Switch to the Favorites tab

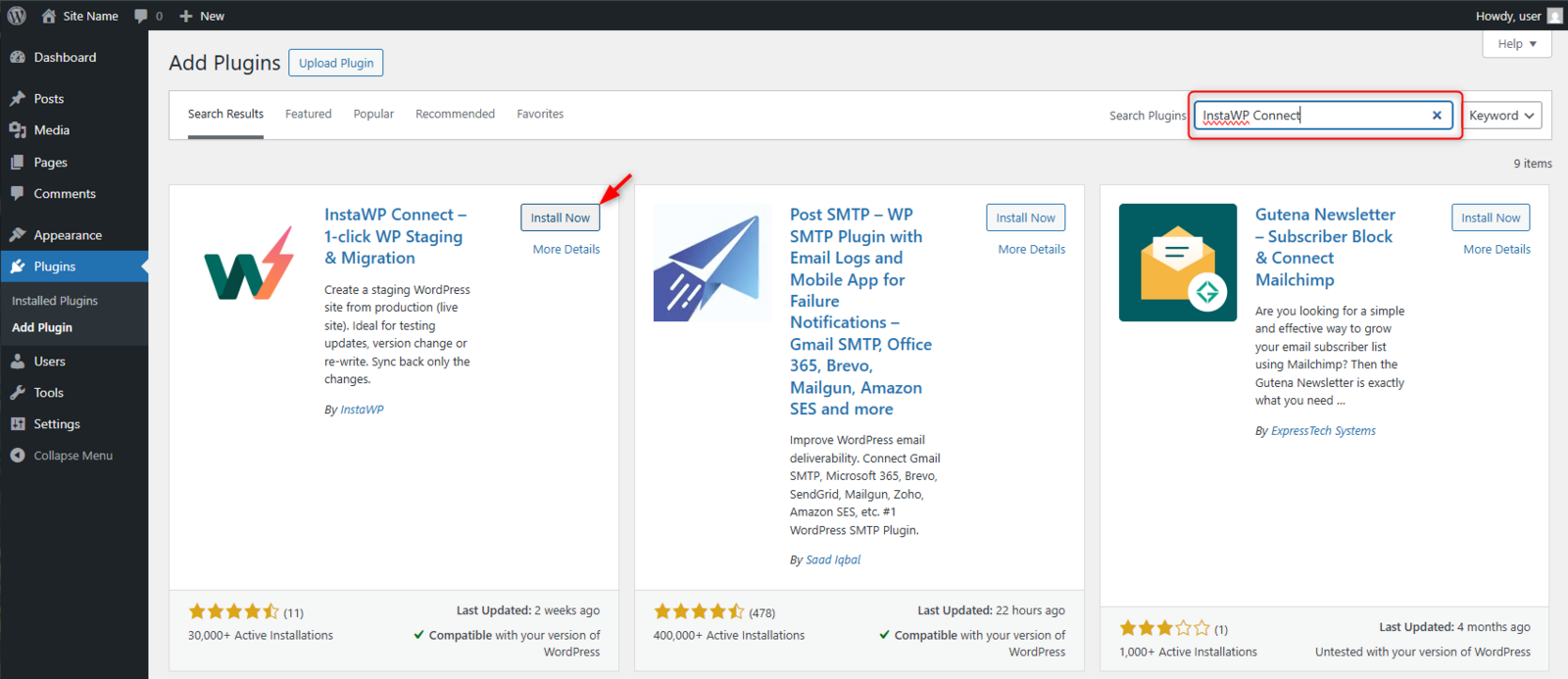coord(540,115)
